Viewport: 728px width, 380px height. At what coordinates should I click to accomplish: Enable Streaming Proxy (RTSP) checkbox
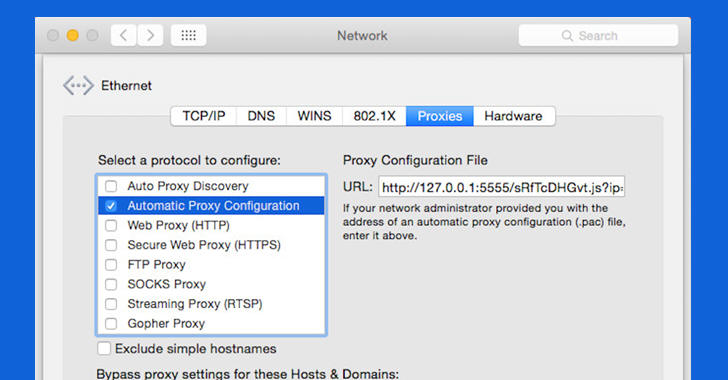[111, 304]
